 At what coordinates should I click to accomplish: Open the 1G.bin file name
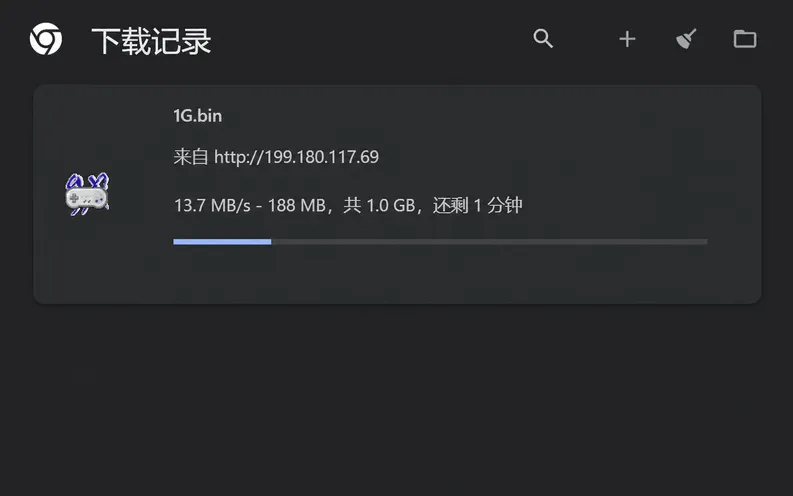tap(198, 116)
